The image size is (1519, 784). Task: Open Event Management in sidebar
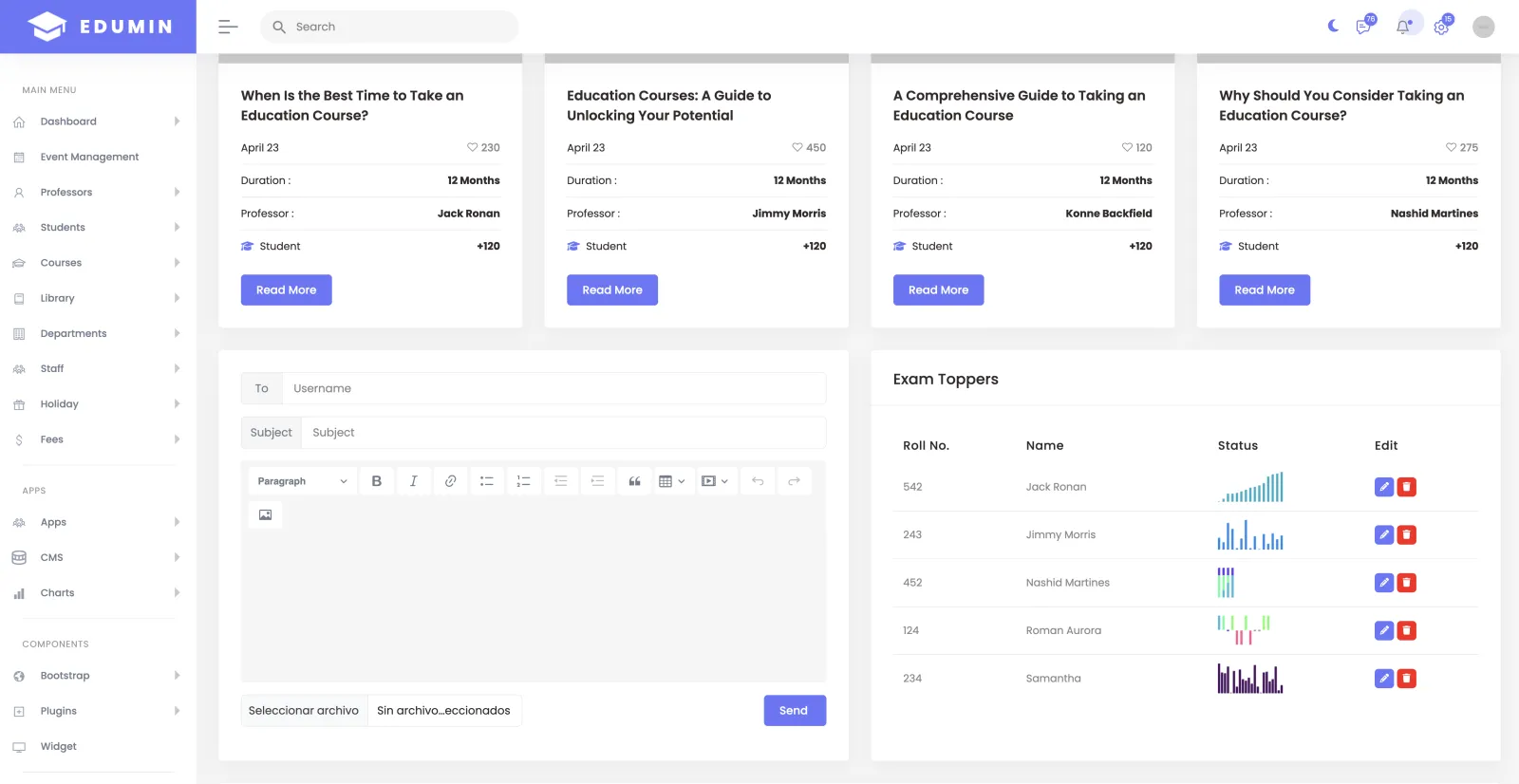(89, 157)
